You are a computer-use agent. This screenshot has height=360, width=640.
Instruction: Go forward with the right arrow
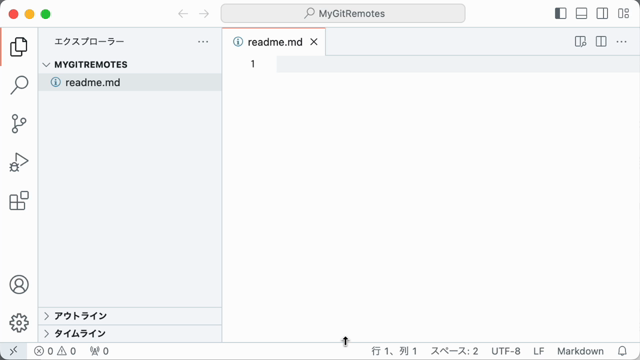click(204, 14)
